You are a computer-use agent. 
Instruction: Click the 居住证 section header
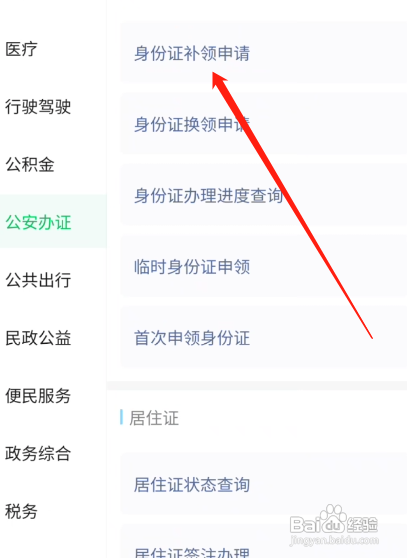[154, 417]
